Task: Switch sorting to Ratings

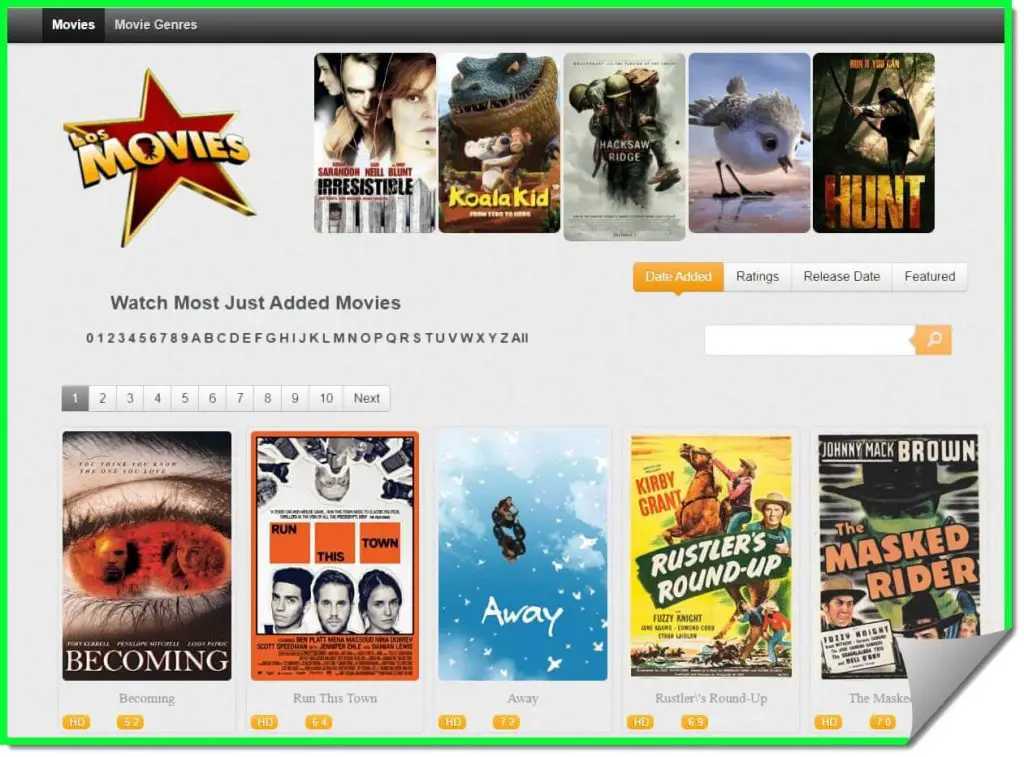Action: 757,277
